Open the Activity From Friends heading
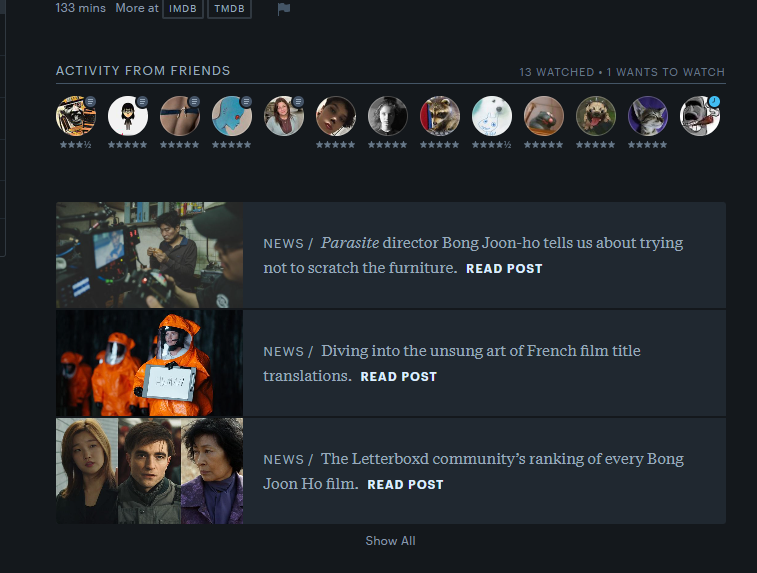Screen dimensions: 757x573 pos(143,70)
